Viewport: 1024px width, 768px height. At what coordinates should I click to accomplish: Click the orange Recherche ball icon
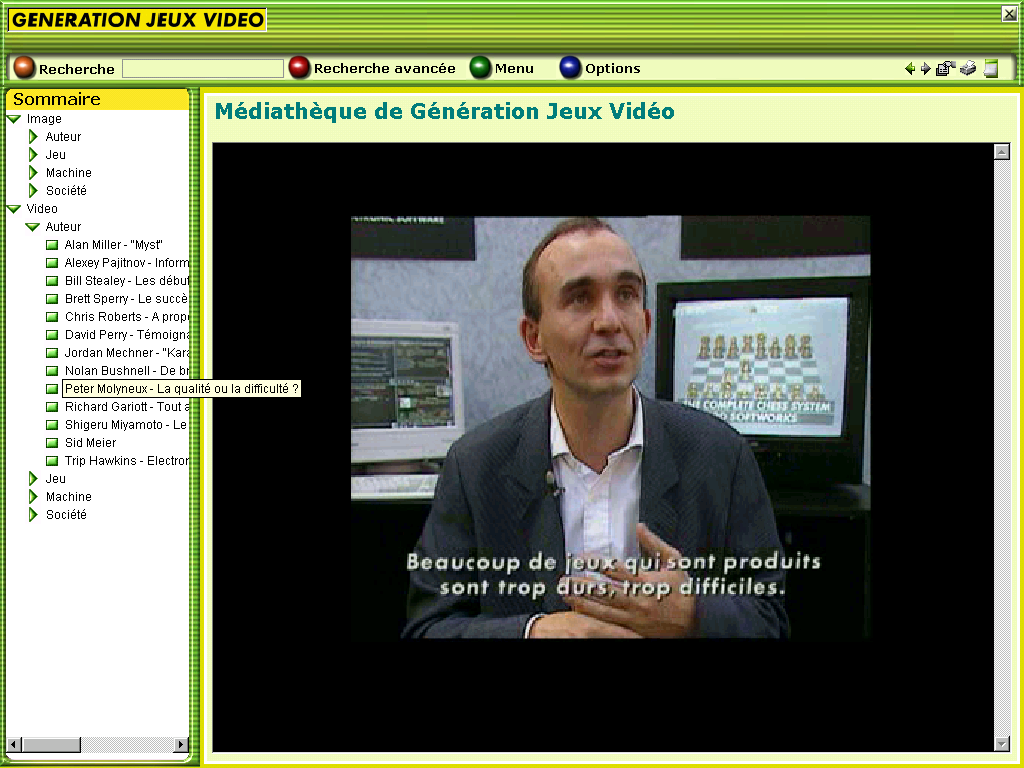[x=24, y=68]
